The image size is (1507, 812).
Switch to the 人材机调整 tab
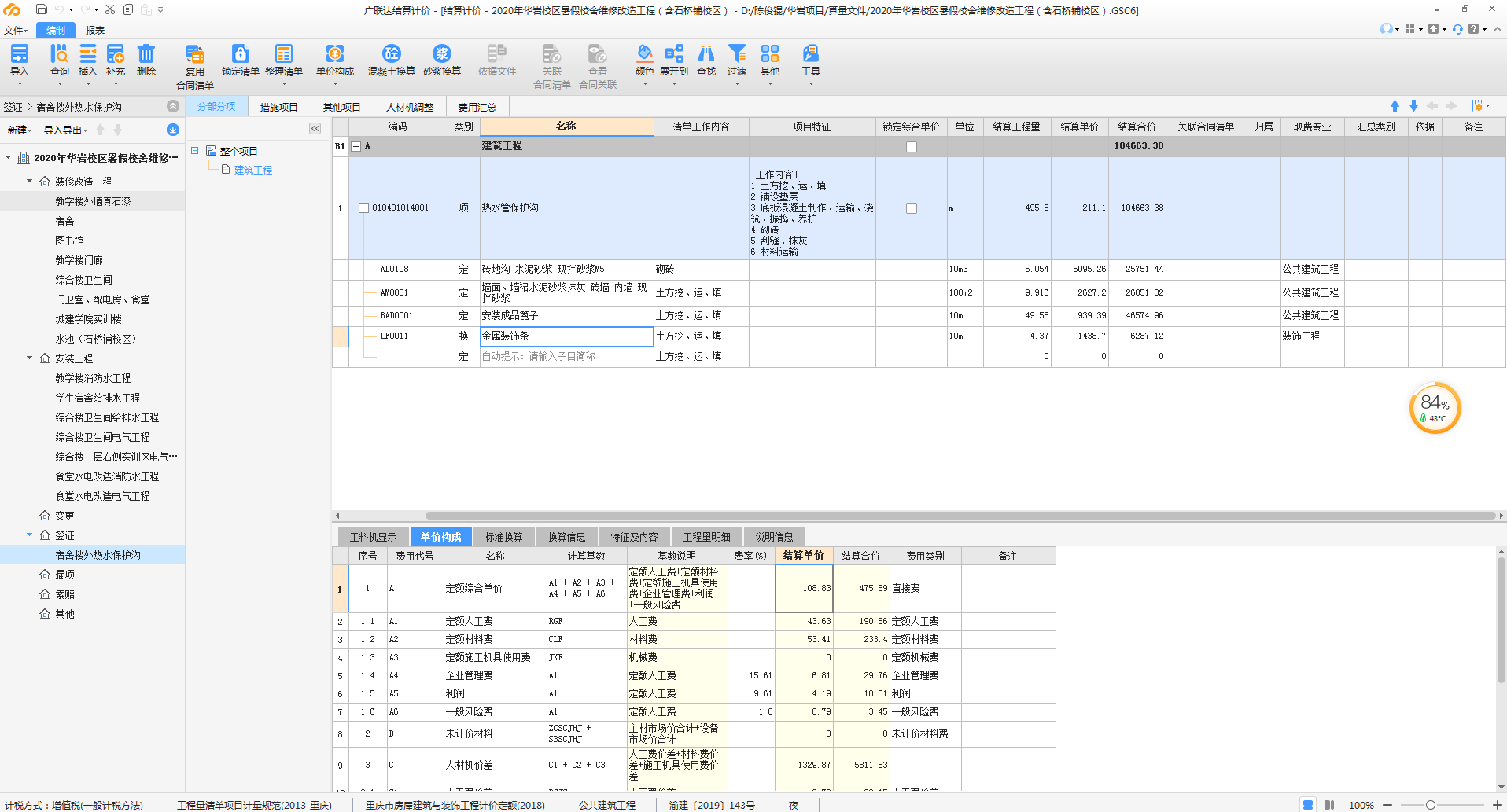point(410,107)
